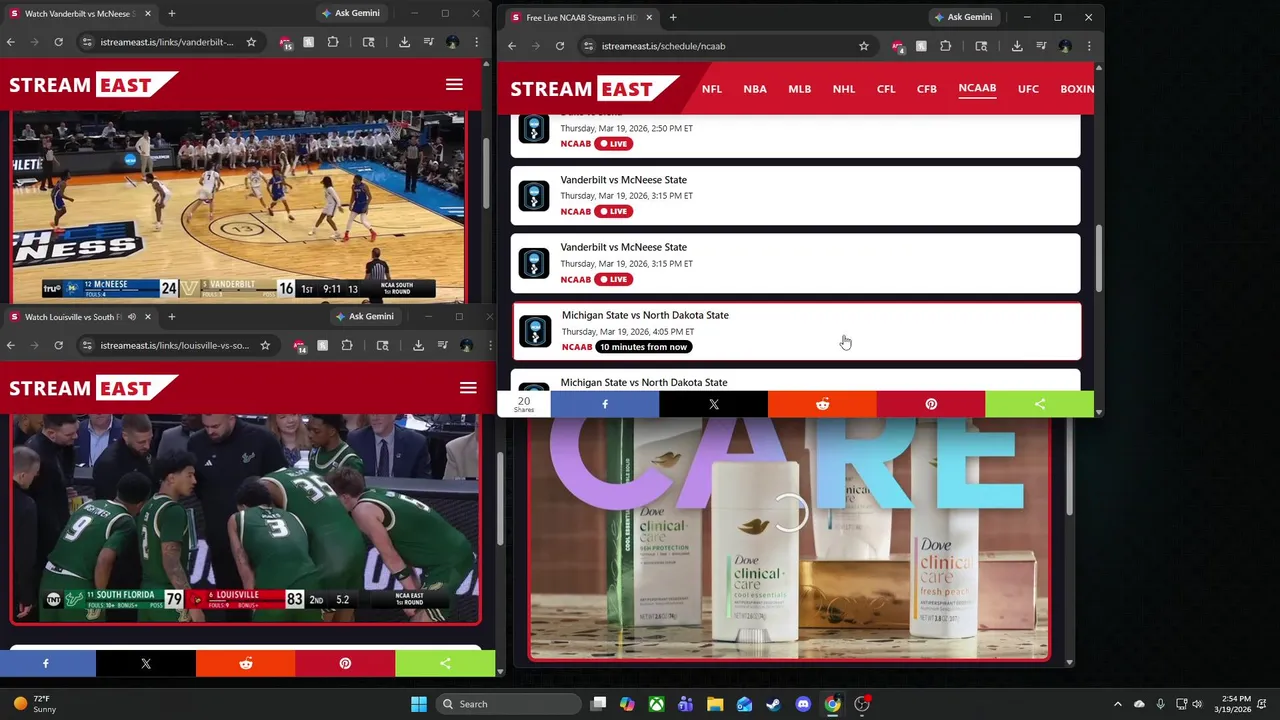Go back in the Vanderbilt stream window
Viewport: 1280px width, 720px height.
10,42
